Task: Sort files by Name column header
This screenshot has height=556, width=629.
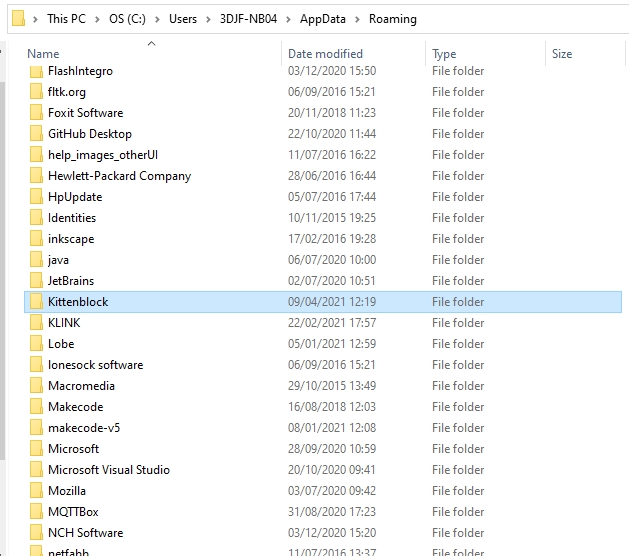Action: [43, 54]
